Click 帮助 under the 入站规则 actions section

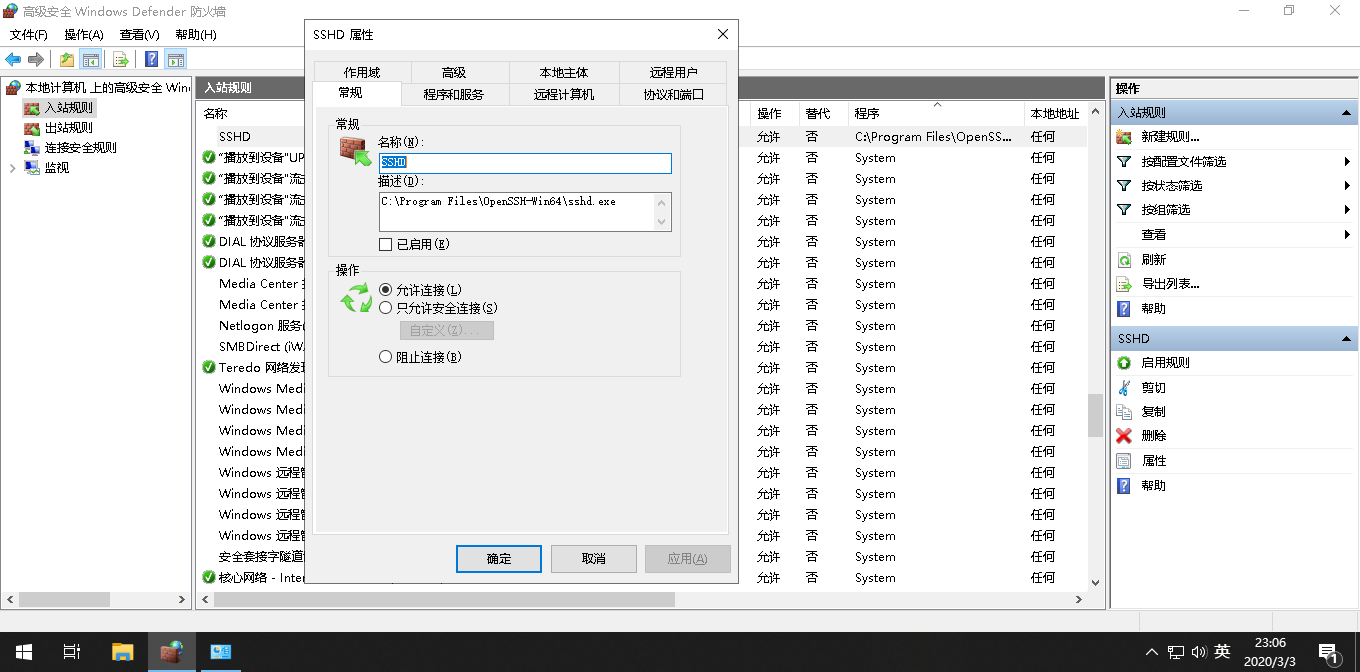pos(1153,309)
